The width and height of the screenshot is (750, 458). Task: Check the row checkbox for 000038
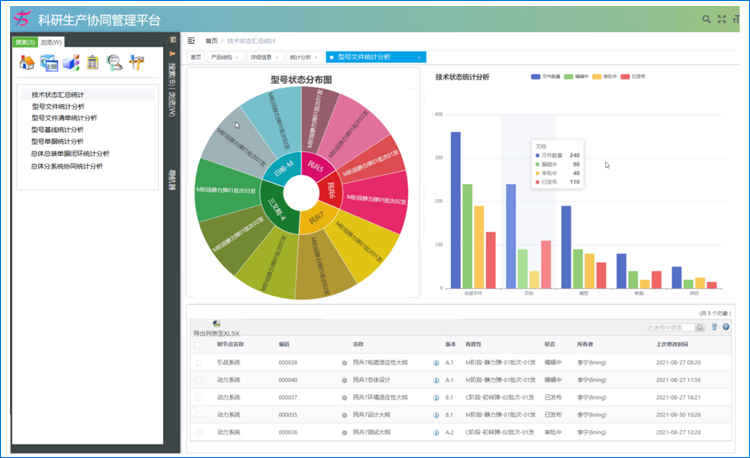[199, 363]
